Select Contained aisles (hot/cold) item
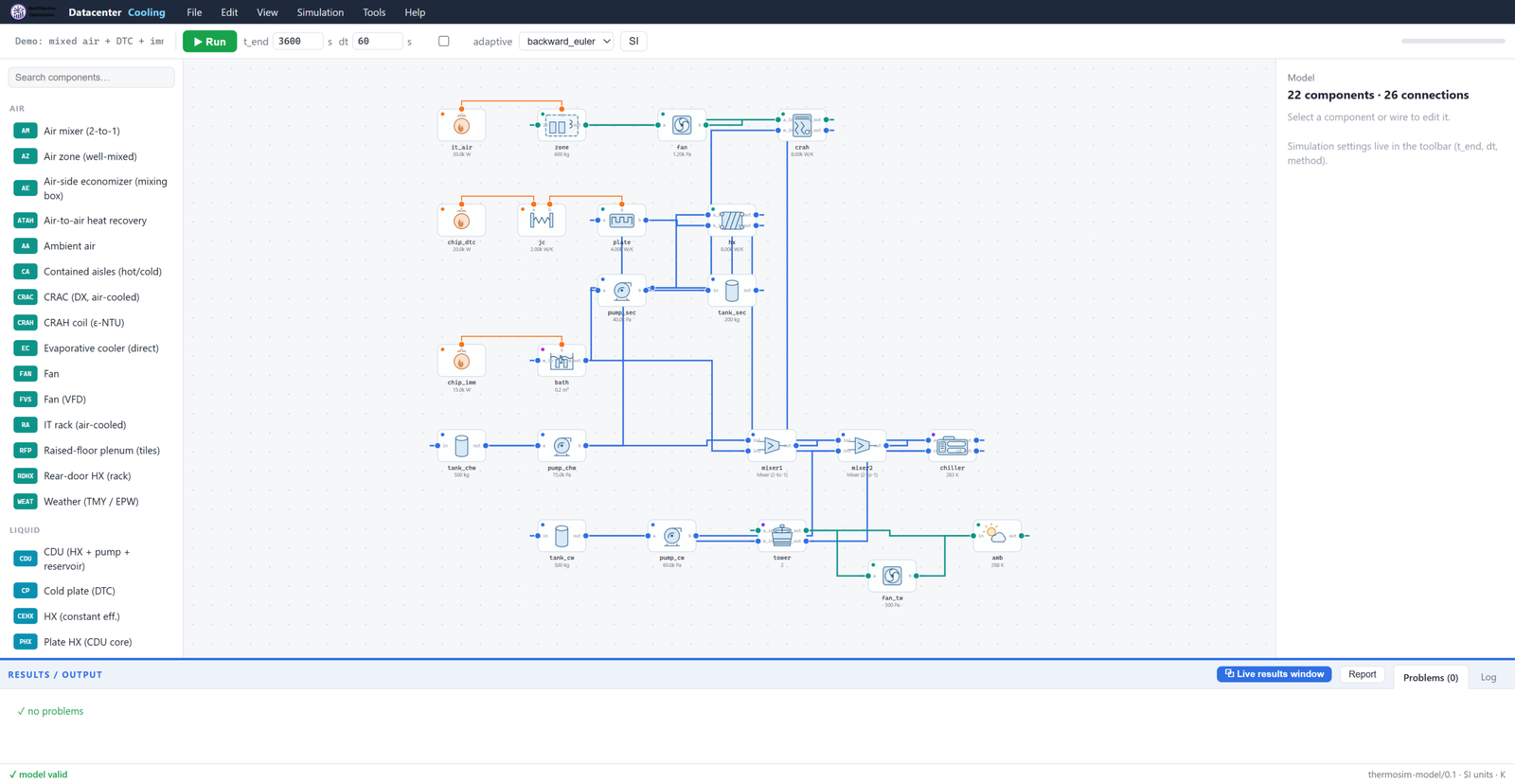Image resolution: width=1515 pixels, height=784 pixels. tap(90, 272)
